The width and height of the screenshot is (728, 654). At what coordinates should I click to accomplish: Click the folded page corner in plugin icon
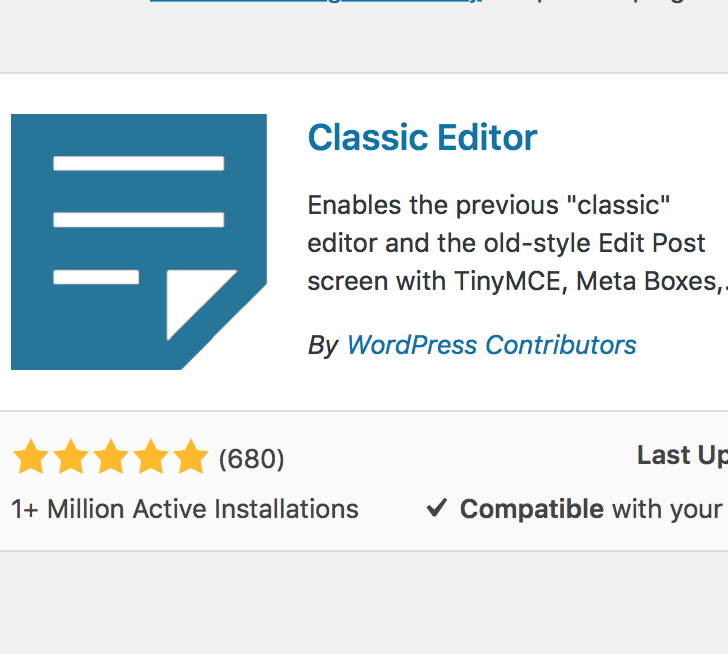pos(202,304)
